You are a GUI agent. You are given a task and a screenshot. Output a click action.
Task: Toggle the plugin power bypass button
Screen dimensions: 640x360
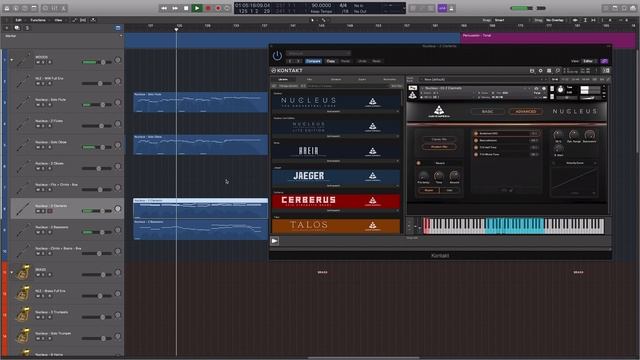(277, 56)
